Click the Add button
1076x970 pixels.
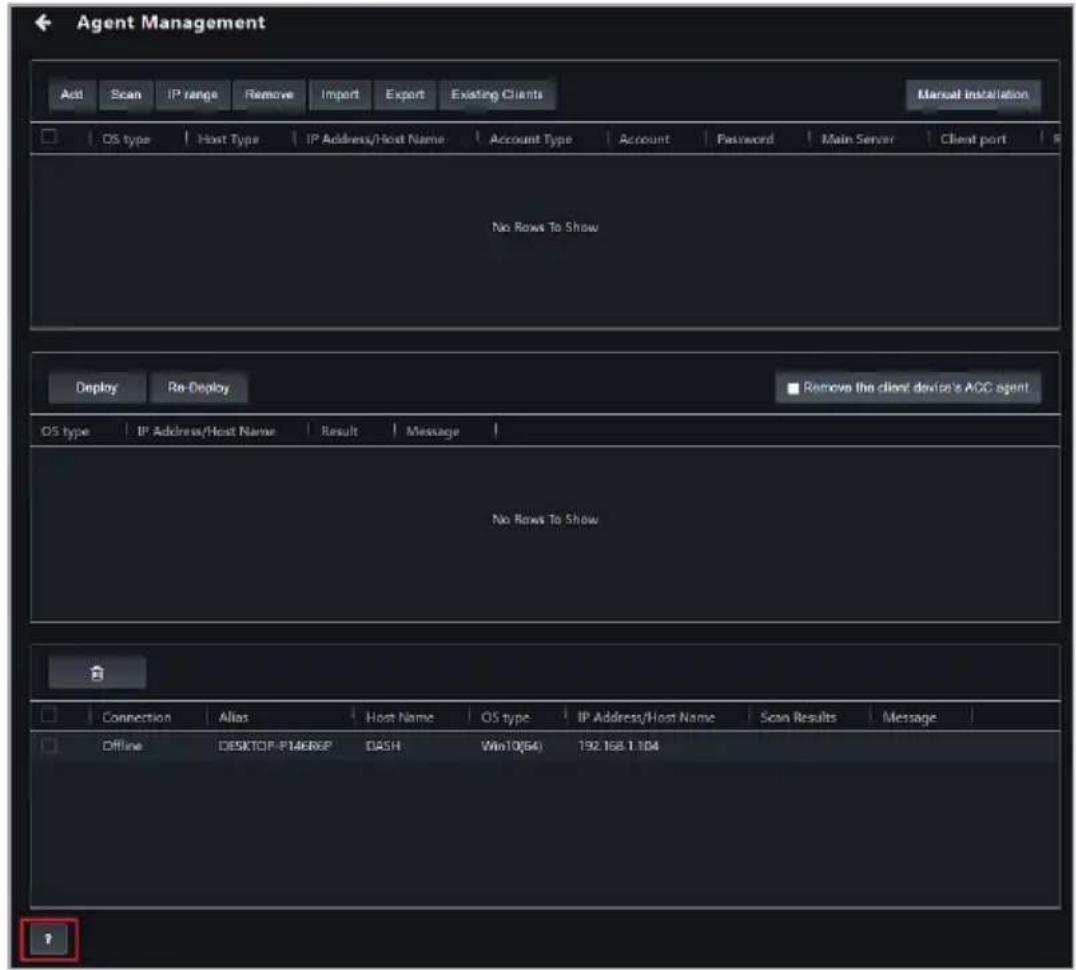tap(71, 95)
